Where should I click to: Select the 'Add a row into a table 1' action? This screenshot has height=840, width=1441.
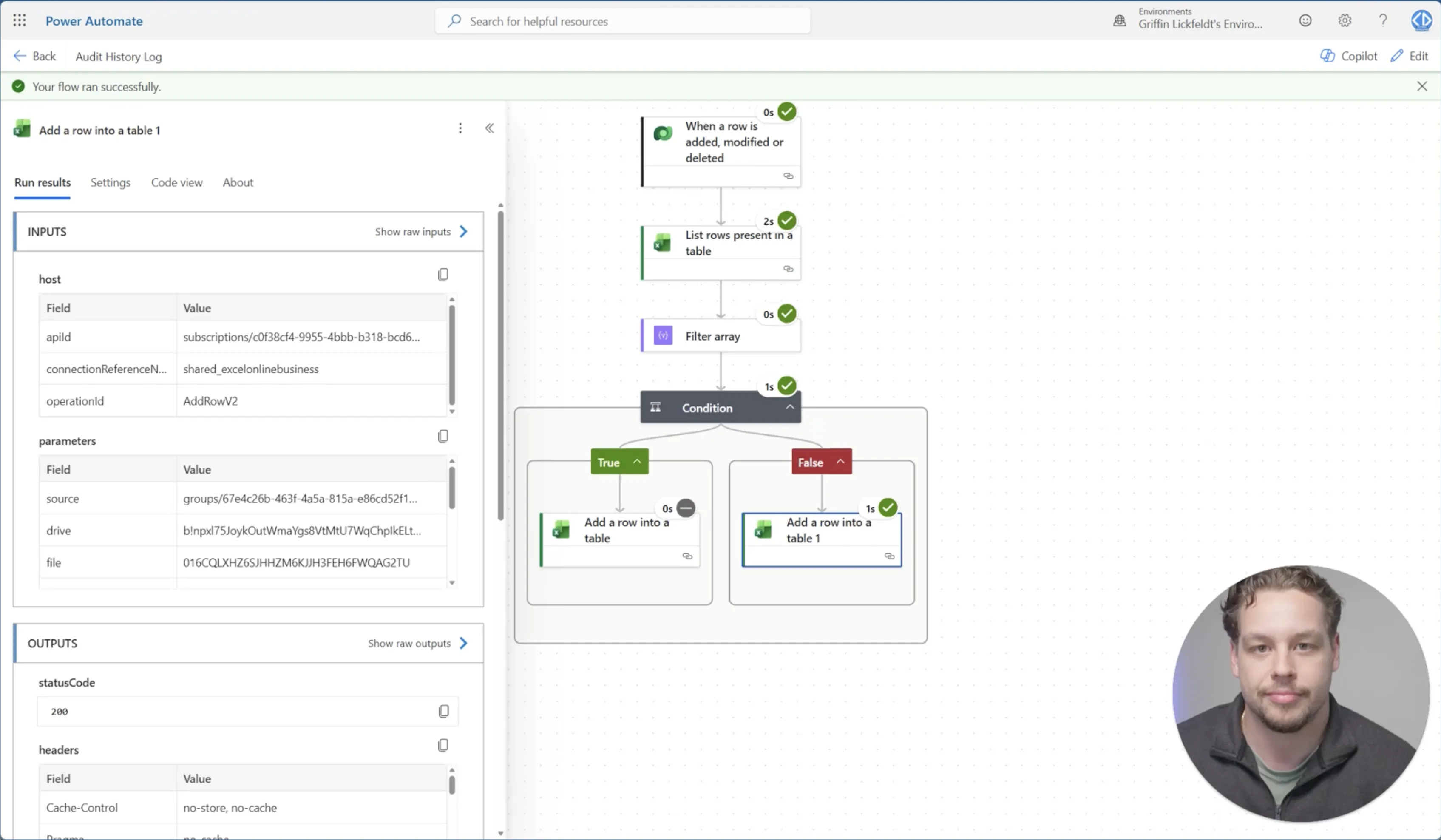(x=822, y=540)
